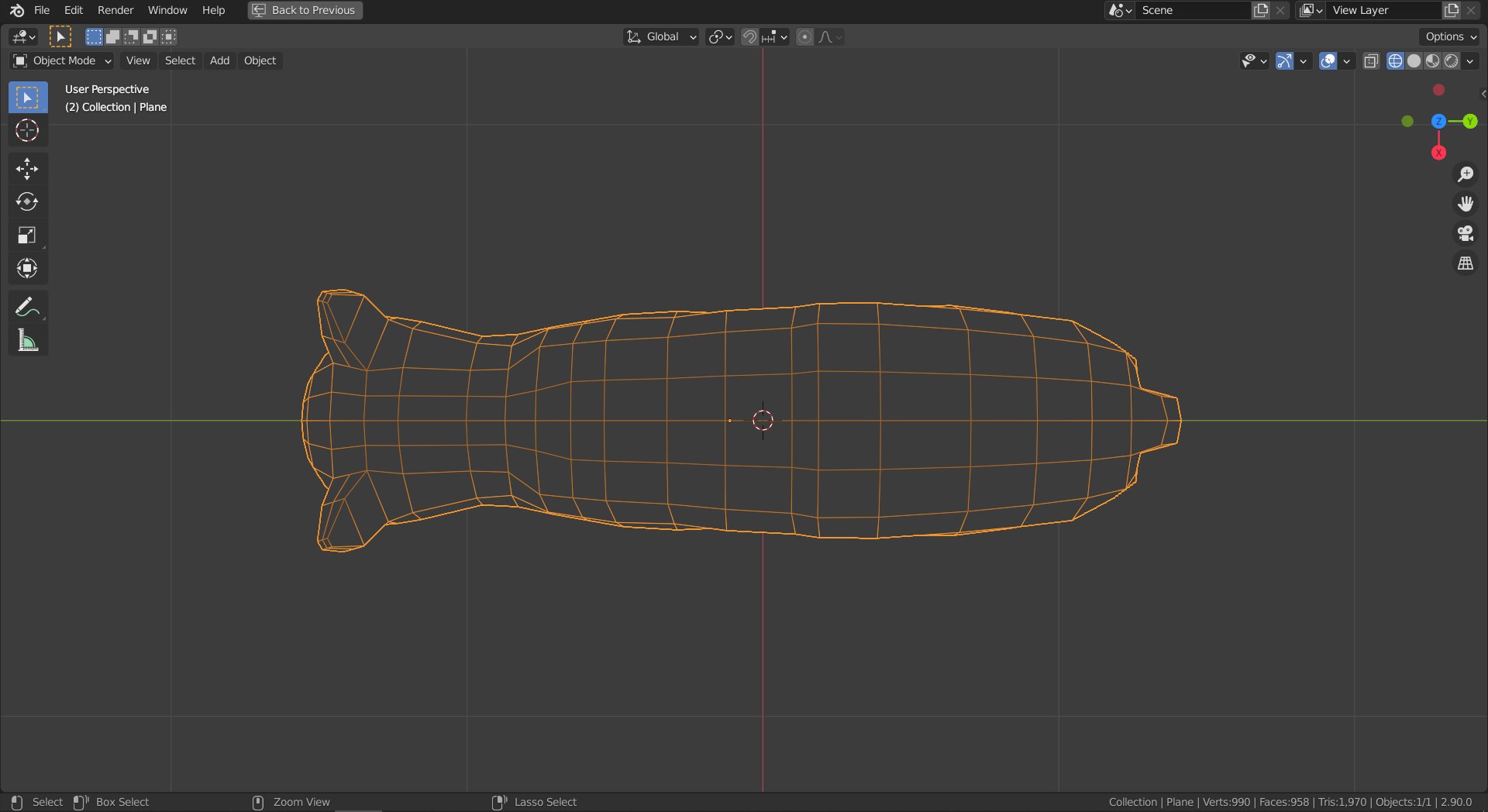Open the gizmo settings dropdown arrow

(x=1303, y=60)
